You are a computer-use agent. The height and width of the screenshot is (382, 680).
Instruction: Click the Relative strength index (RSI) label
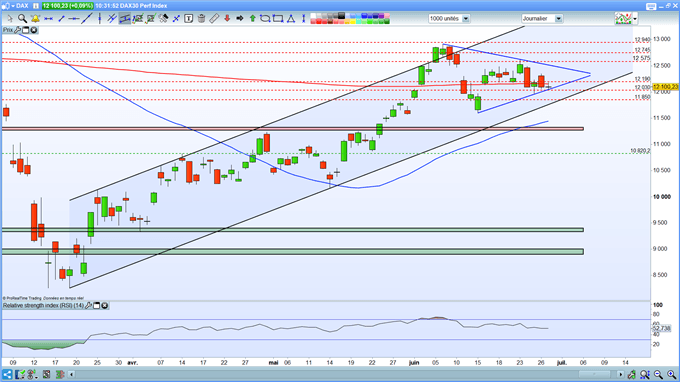coord(43,306)
